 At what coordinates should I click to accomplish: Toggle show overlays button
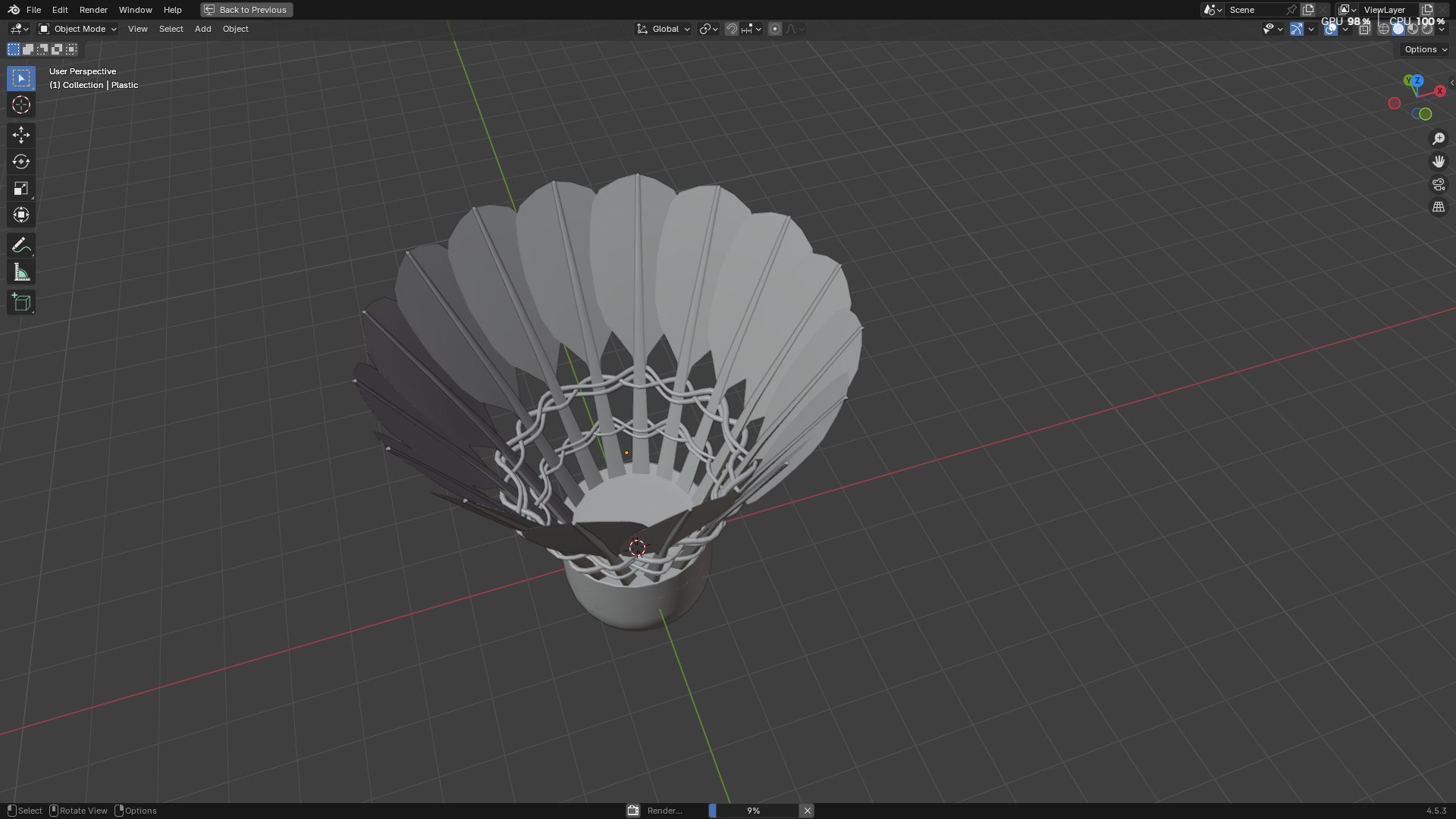coord(1330,29)
